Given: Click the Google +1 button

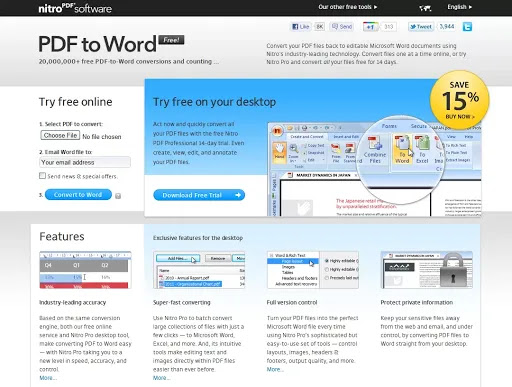Looking at the screenshot, I should [x=370, y=27].
